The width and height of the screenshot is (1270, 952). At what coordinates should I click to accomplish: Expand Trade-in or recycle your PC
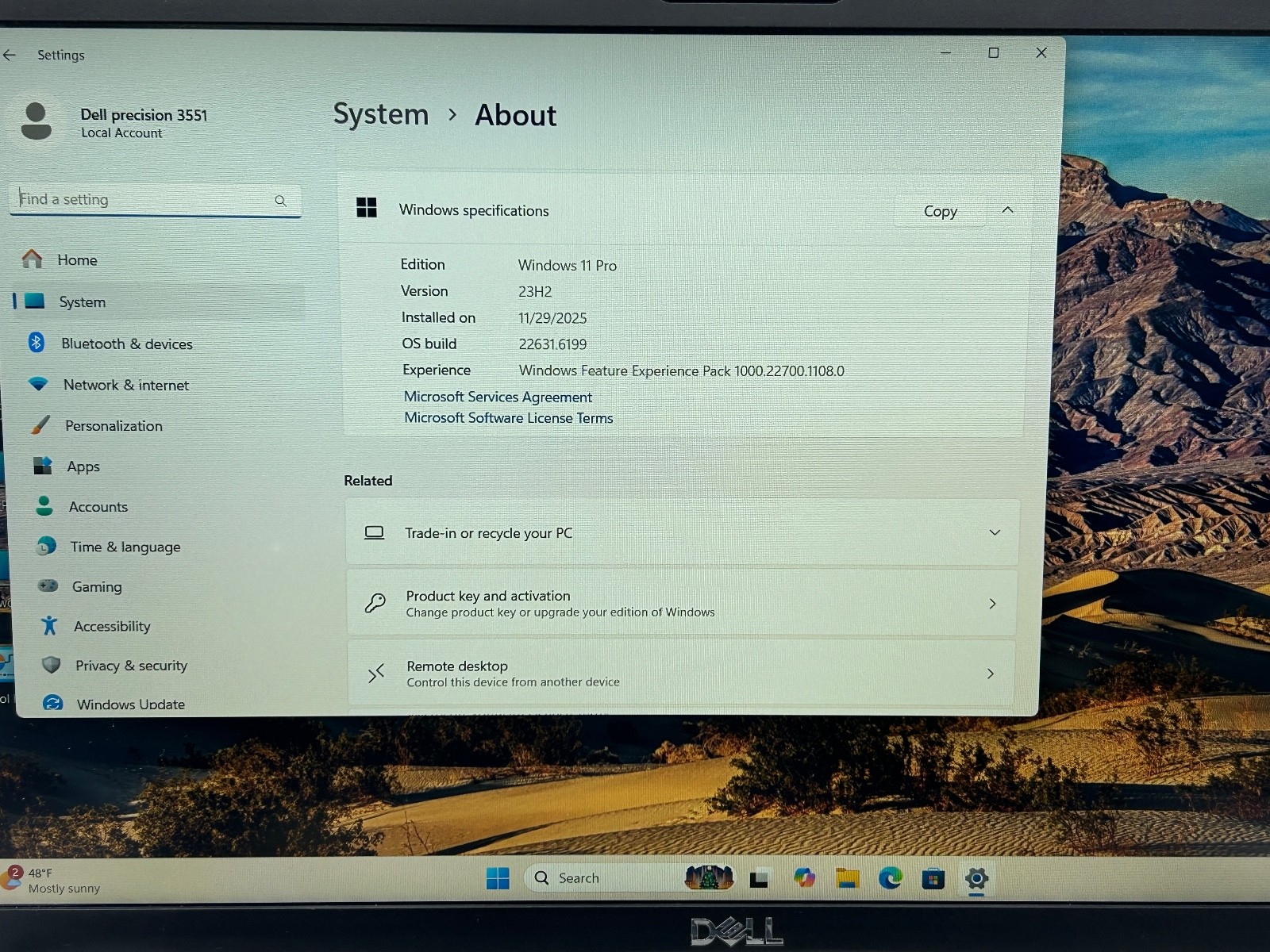[683, 532]
